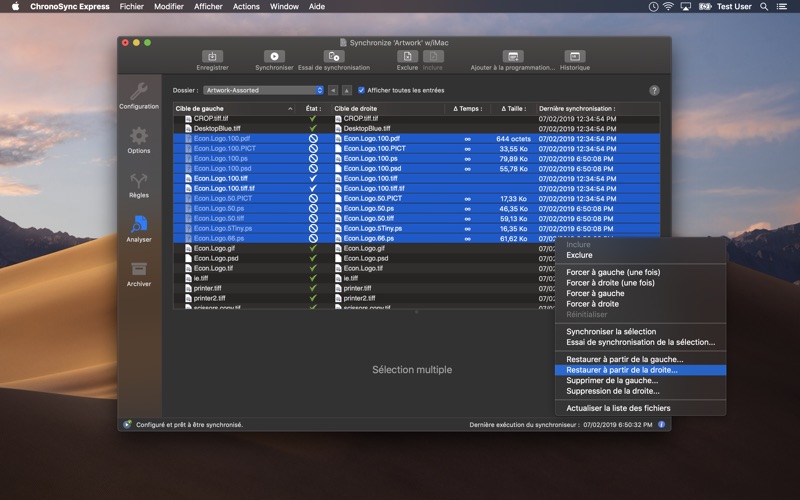Image resolution: width=800 pixels, height=500 pixels.
Task: Click the Enregistrer toolbar icon
Action: point(212,57)
